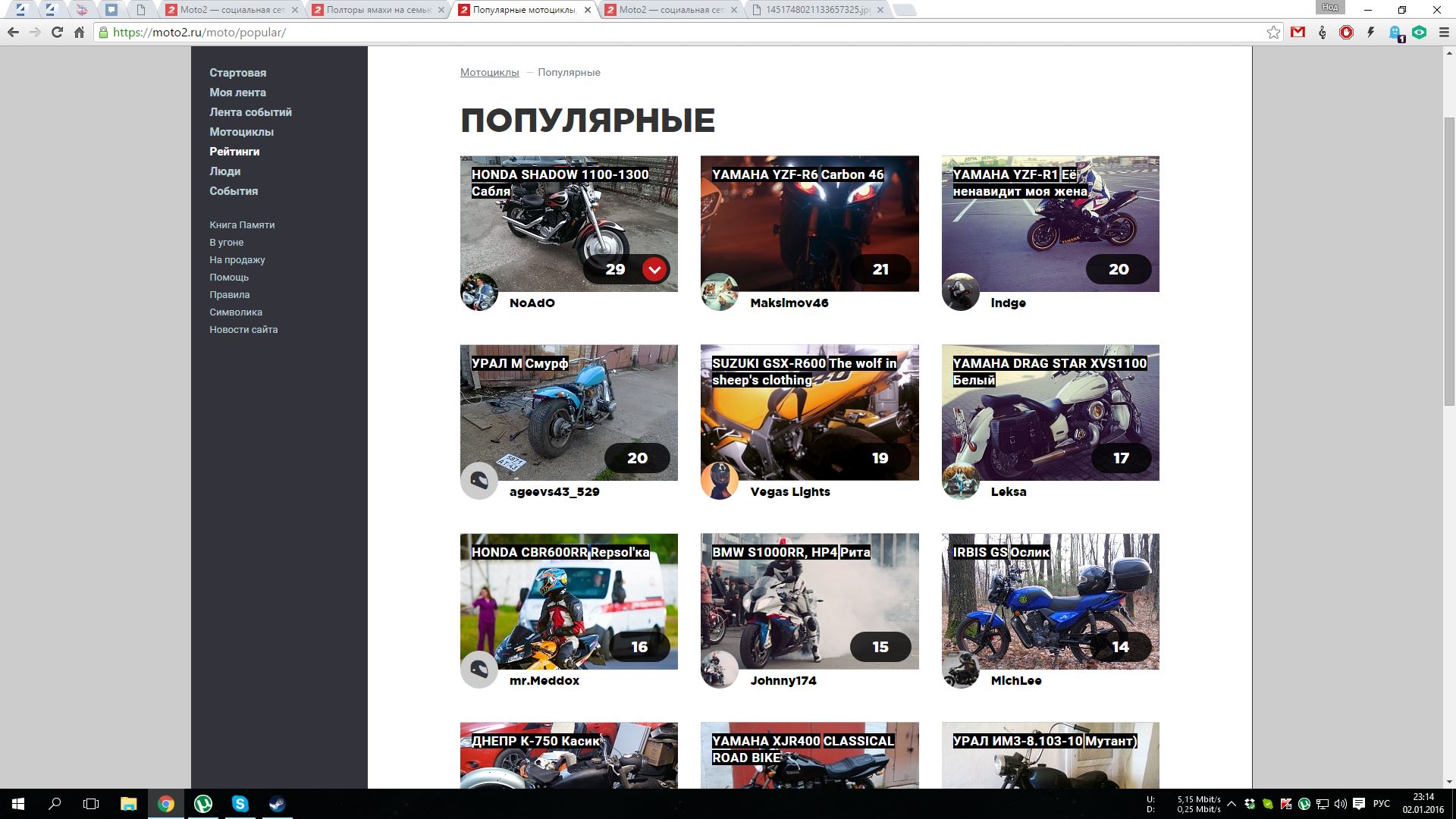Go back to the previous page
This screenshot has width=1456, height=819.
pos(13,33)
